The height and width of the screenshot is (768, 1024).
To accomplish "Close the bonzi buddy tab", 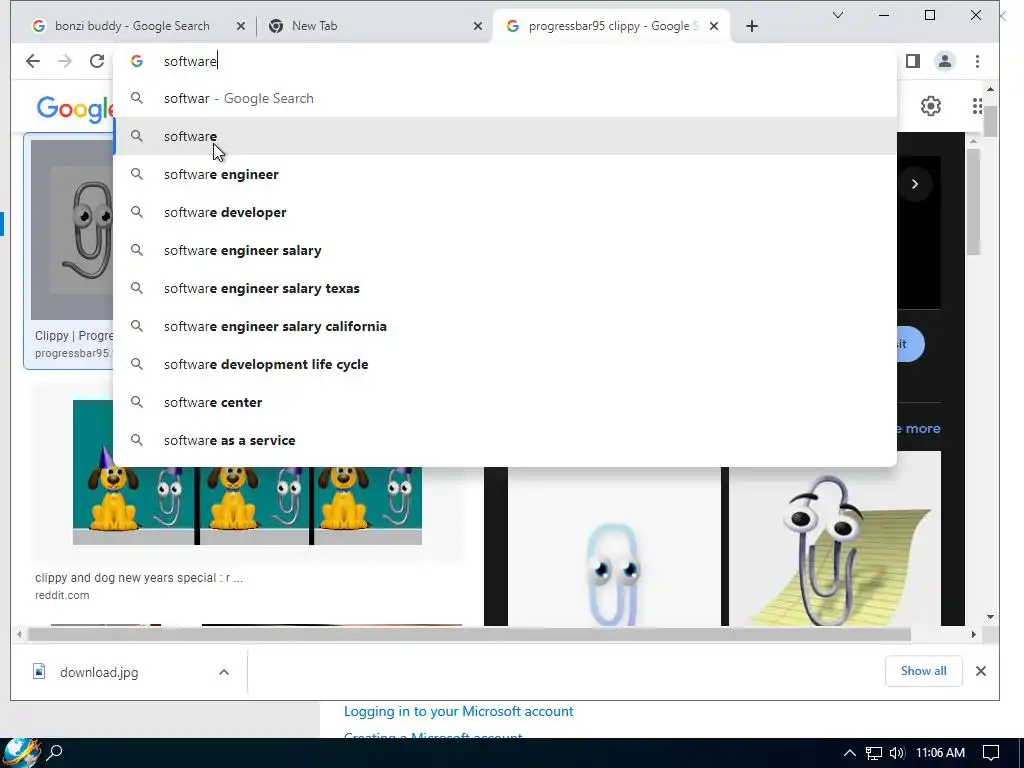I will 241,26.
